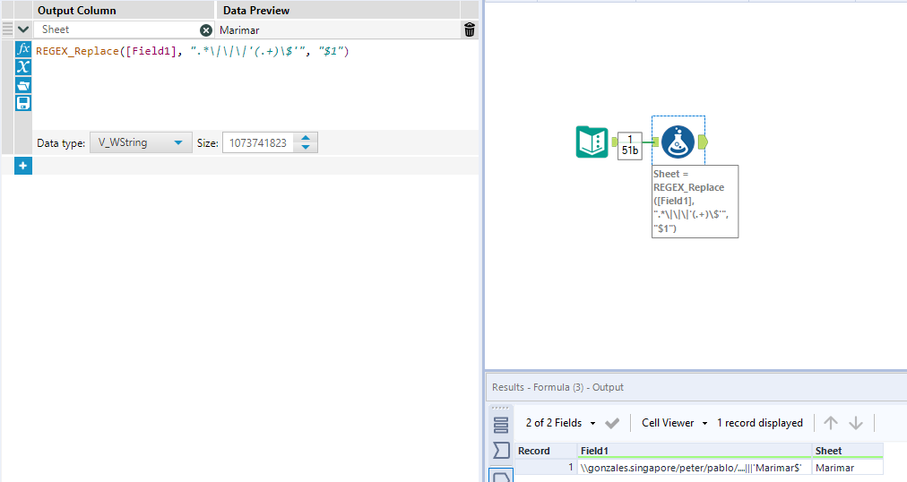Clear the Sheet output column name
The height and width of the screenshot is (482, 907).
coord(206,30)
